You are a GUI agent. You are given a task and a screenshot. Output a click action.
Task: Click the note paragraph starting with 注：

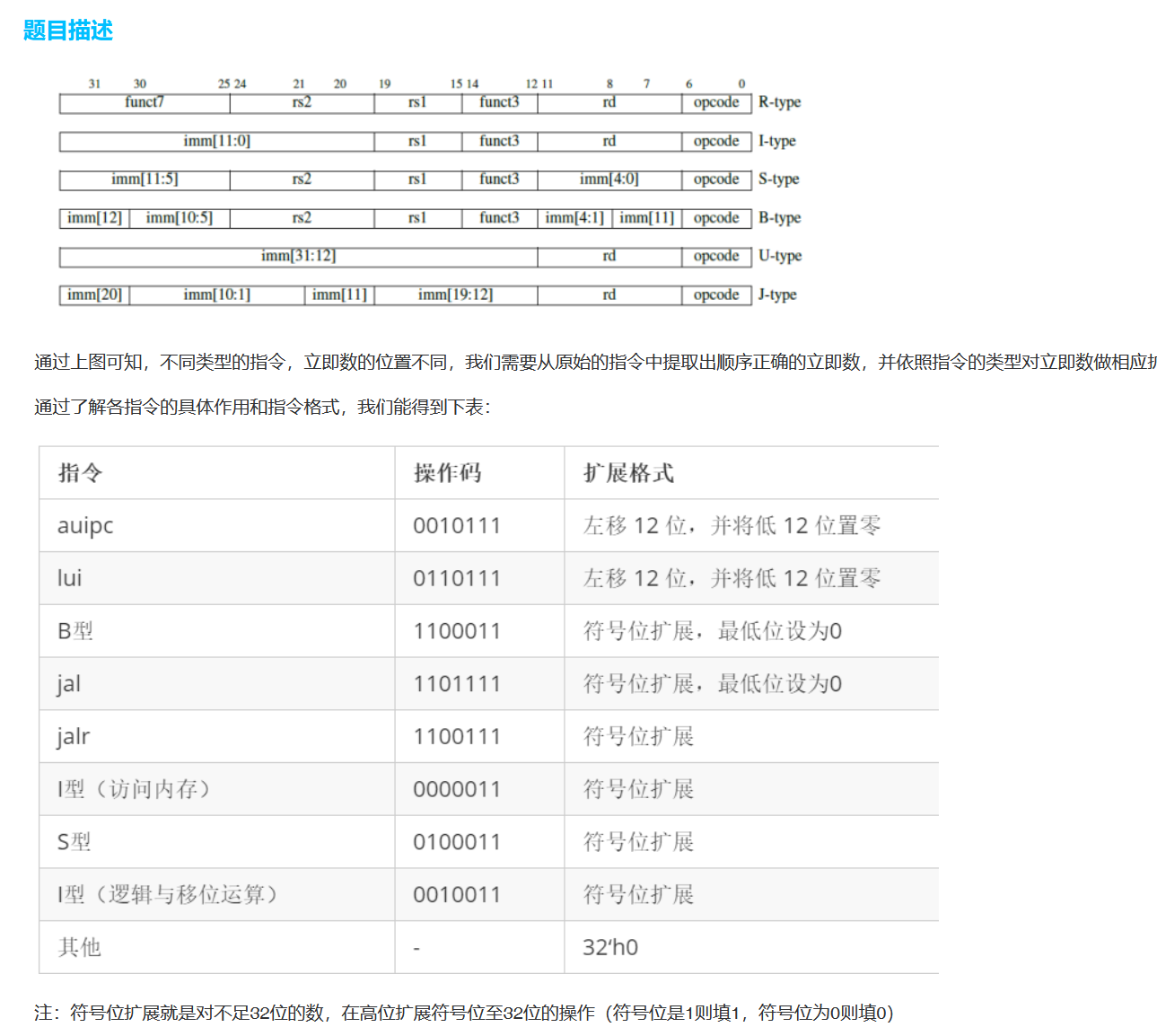tap(463, 1013)
